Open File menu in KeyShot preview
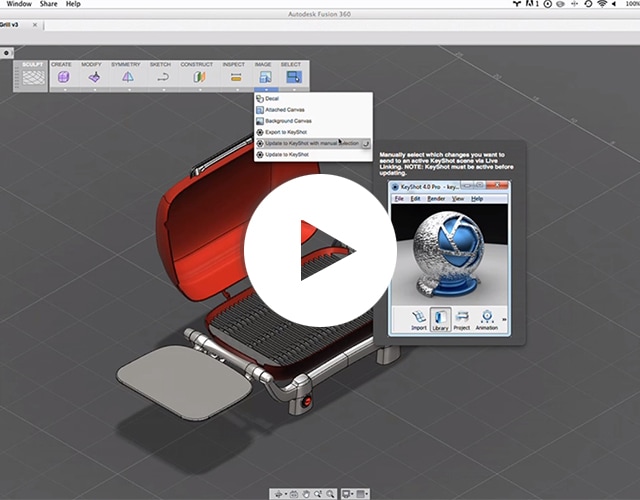 click(x=399, y=198)
